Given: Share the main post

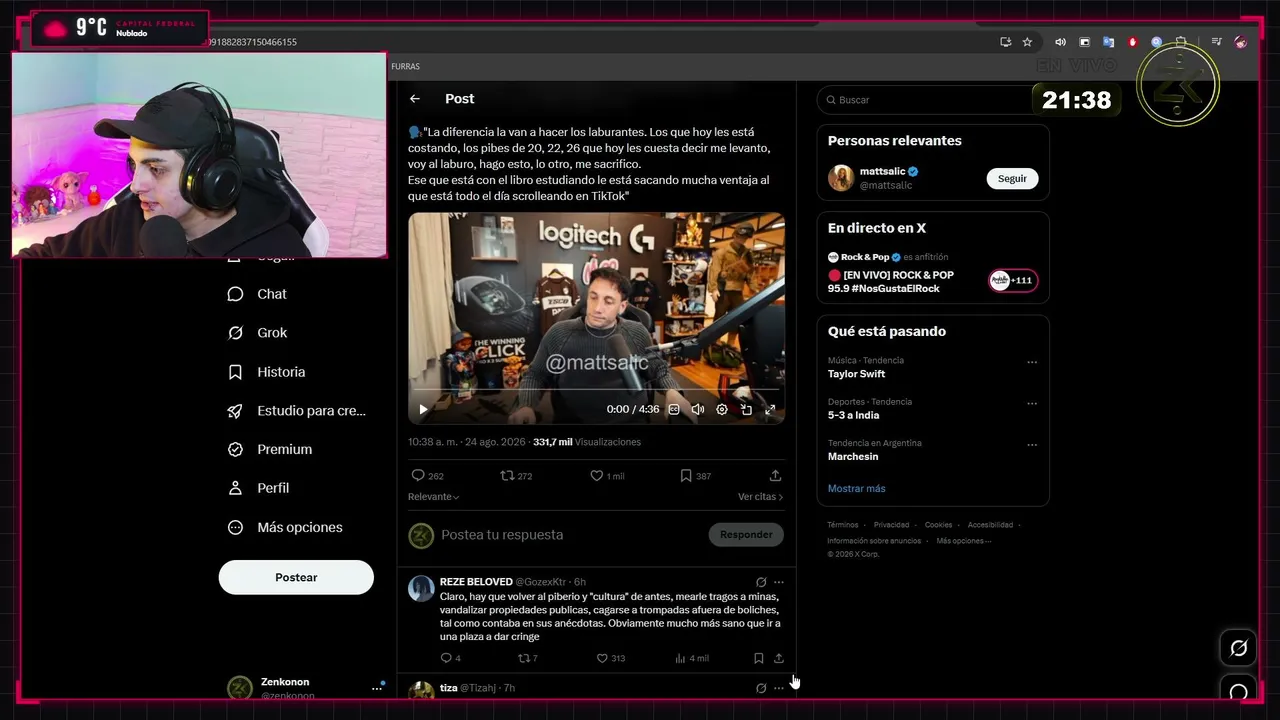Looking at the screenshot, I should pos(775,476).
